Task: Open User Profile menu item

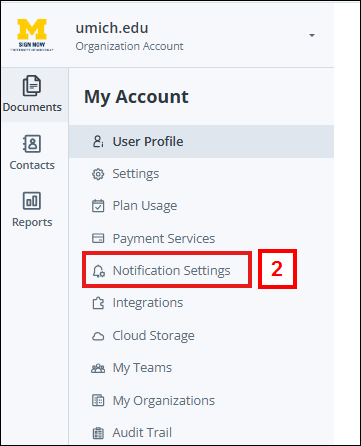Action: 201,141
